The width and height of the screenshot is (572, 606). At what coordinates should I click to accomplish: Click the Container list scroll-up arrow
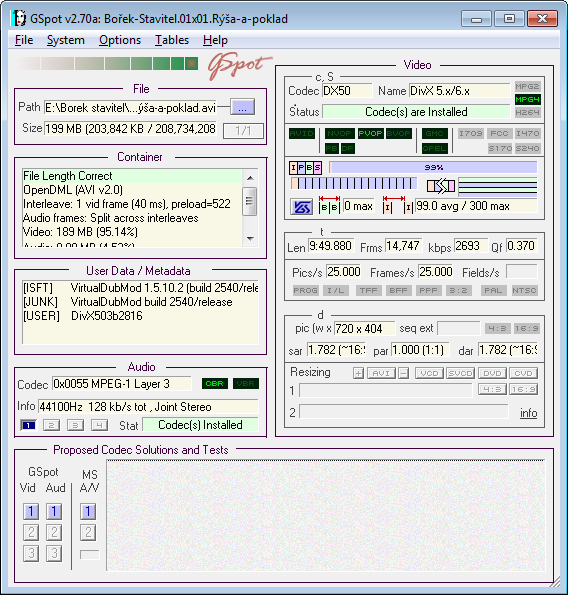(250, 178)
